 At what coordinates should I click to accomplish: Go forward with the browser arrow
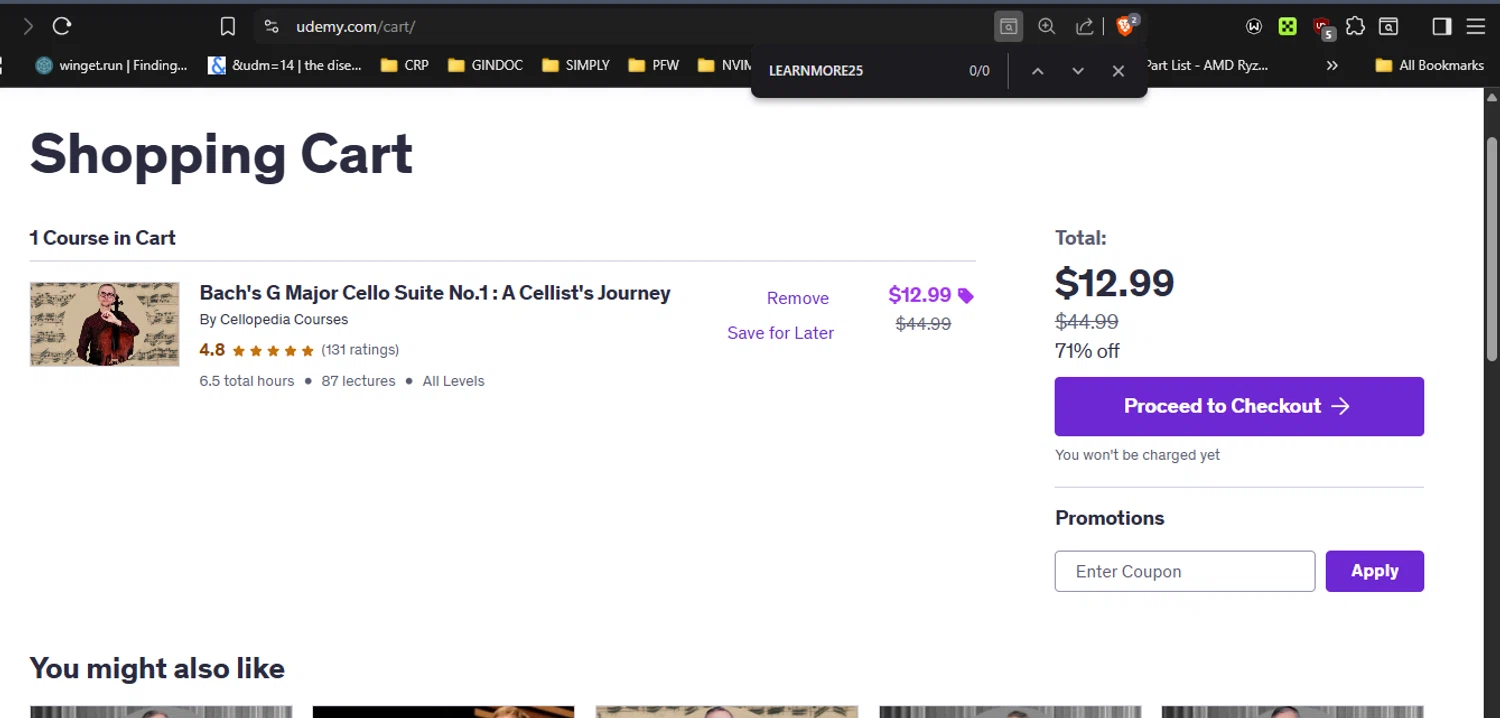(28, 27)
